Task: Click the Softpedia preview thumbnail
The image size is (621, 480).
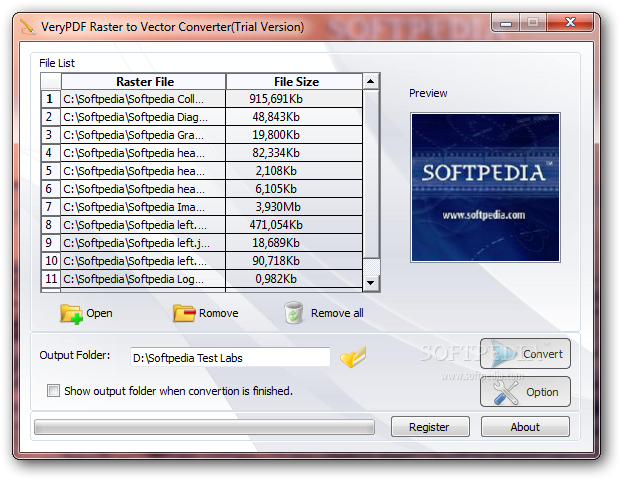Action: click(485, 187)
